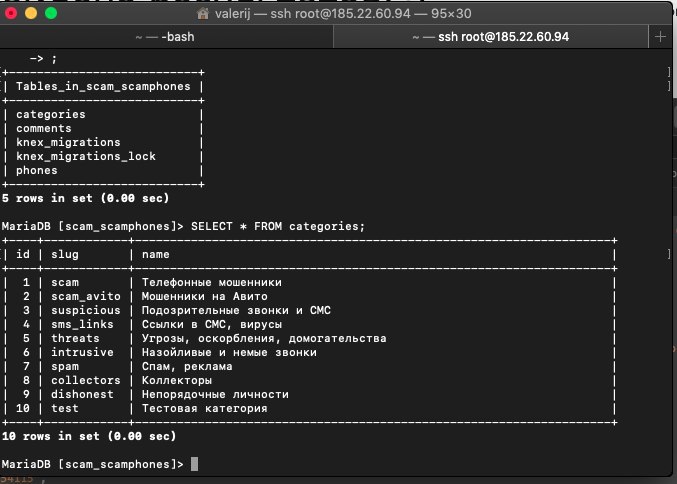Click the Tables_in_scam_scamphones header
Viewport: 677px width, 484px height.
click(103, 86)
